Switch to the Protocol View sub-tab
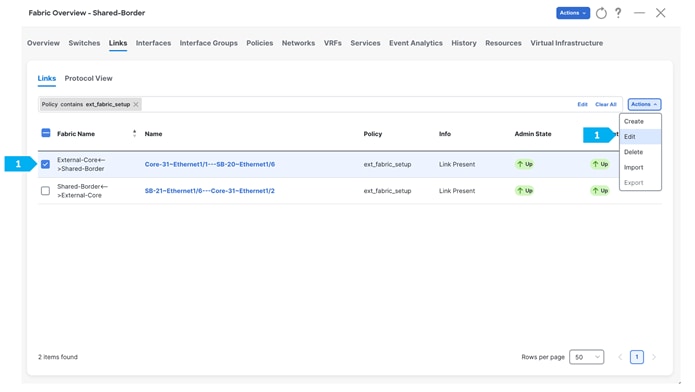 [x=88, y=78]
